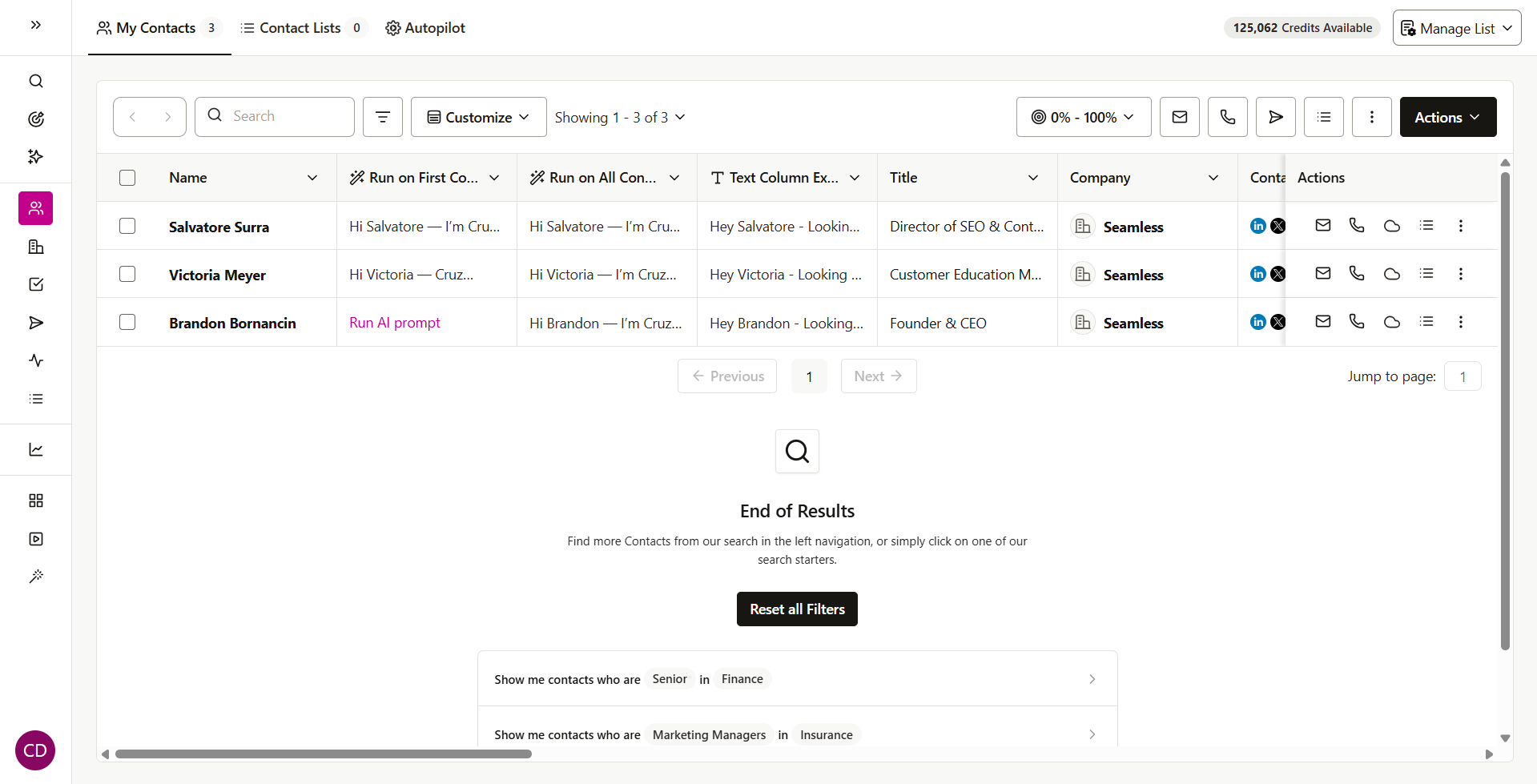The height and width of the screenshot is (784, 1537).
Task: Open the sparkles AI icon in sidebar
Action: click(x=36, y=157)
